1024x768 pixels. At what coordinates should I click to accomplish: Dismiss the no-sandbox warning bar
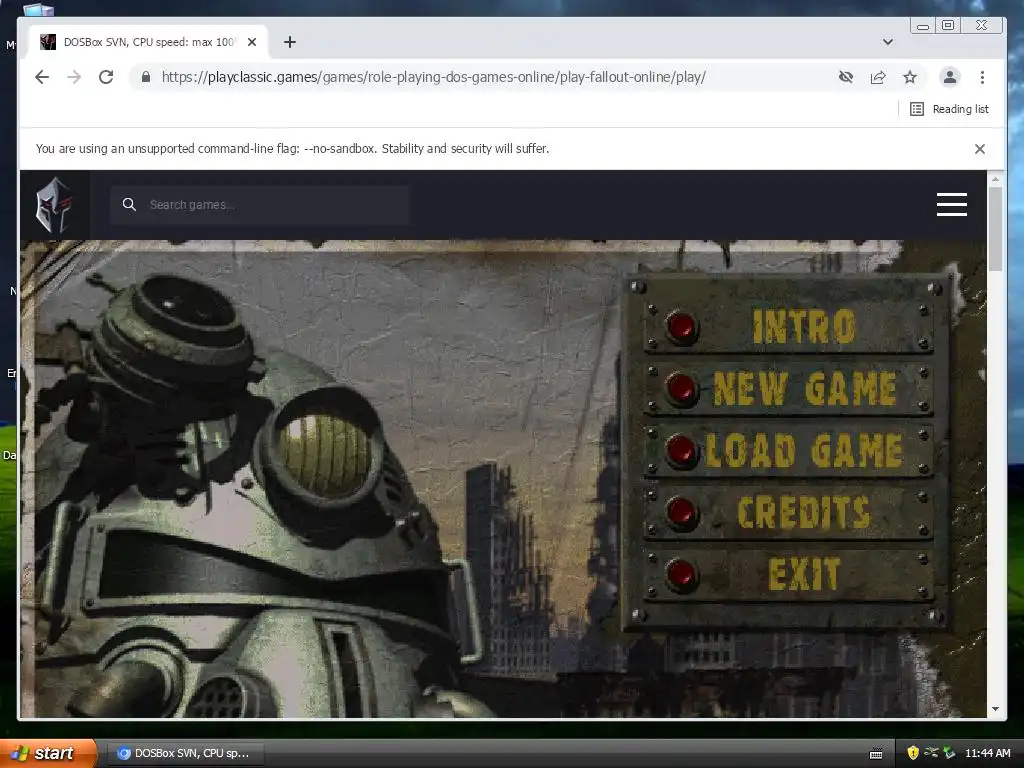coord(980,149)
